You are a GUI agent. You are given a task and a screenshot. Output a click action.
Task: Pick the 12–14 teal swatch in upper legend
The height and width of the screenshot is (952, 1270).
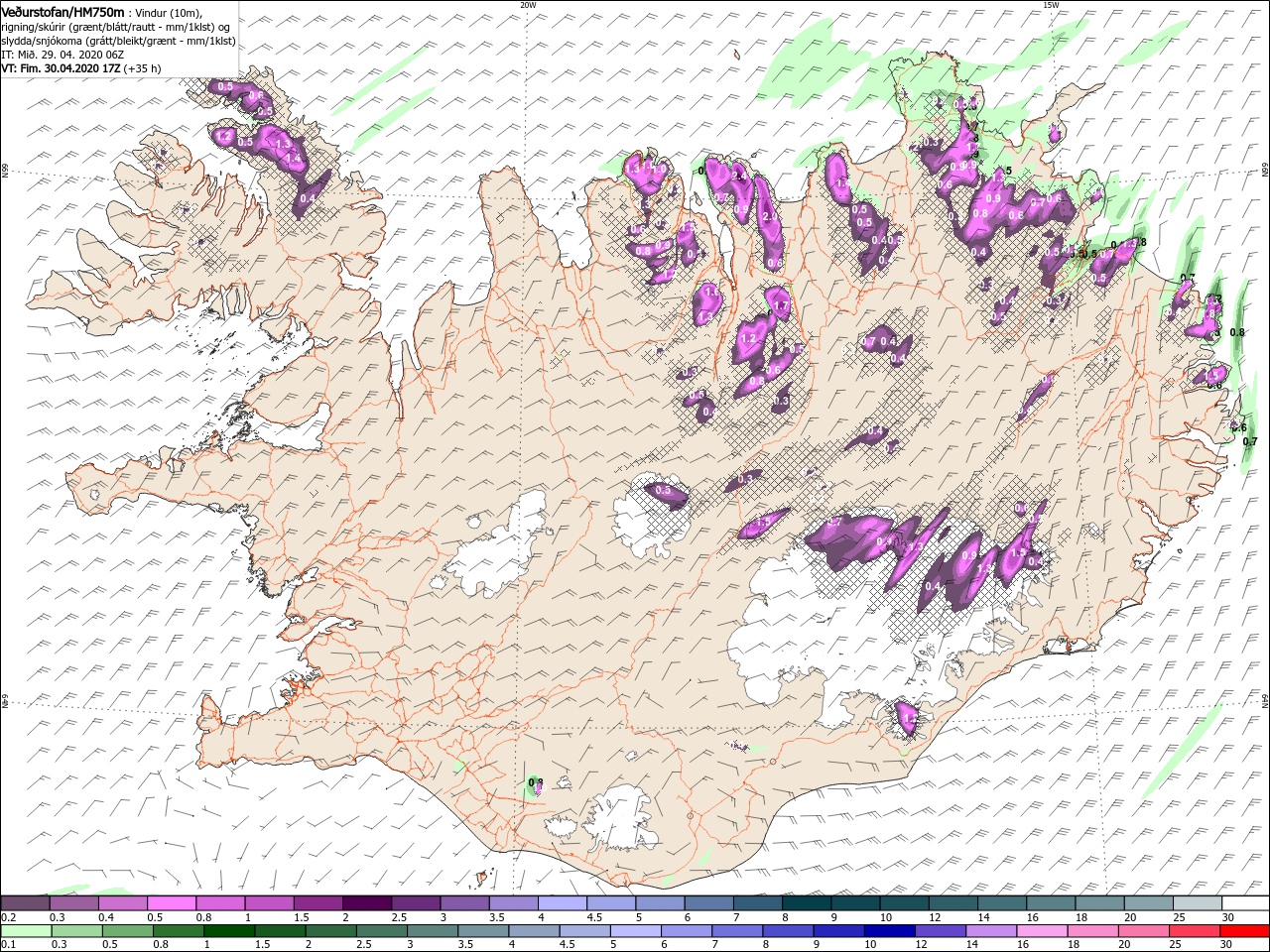click(x=952, y=902)
